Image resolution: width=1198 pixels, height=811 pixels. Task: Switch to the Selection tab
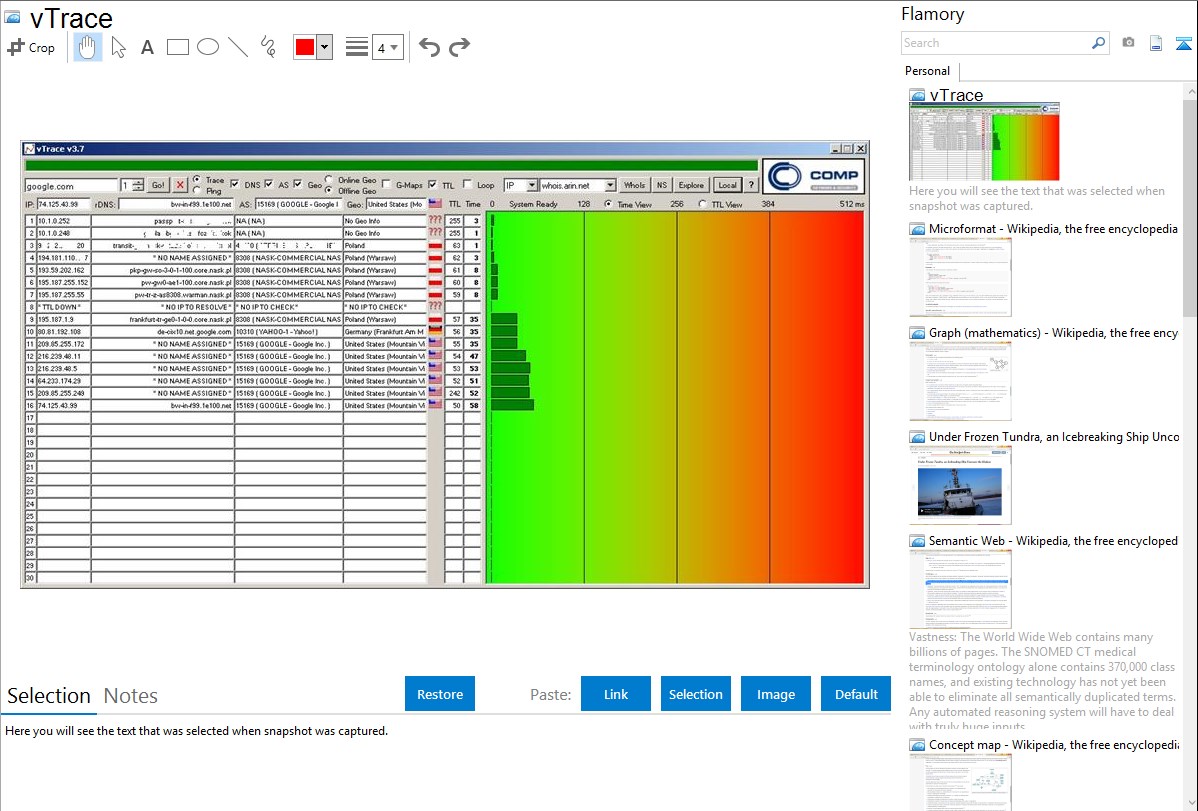click(x=49, y=696)
